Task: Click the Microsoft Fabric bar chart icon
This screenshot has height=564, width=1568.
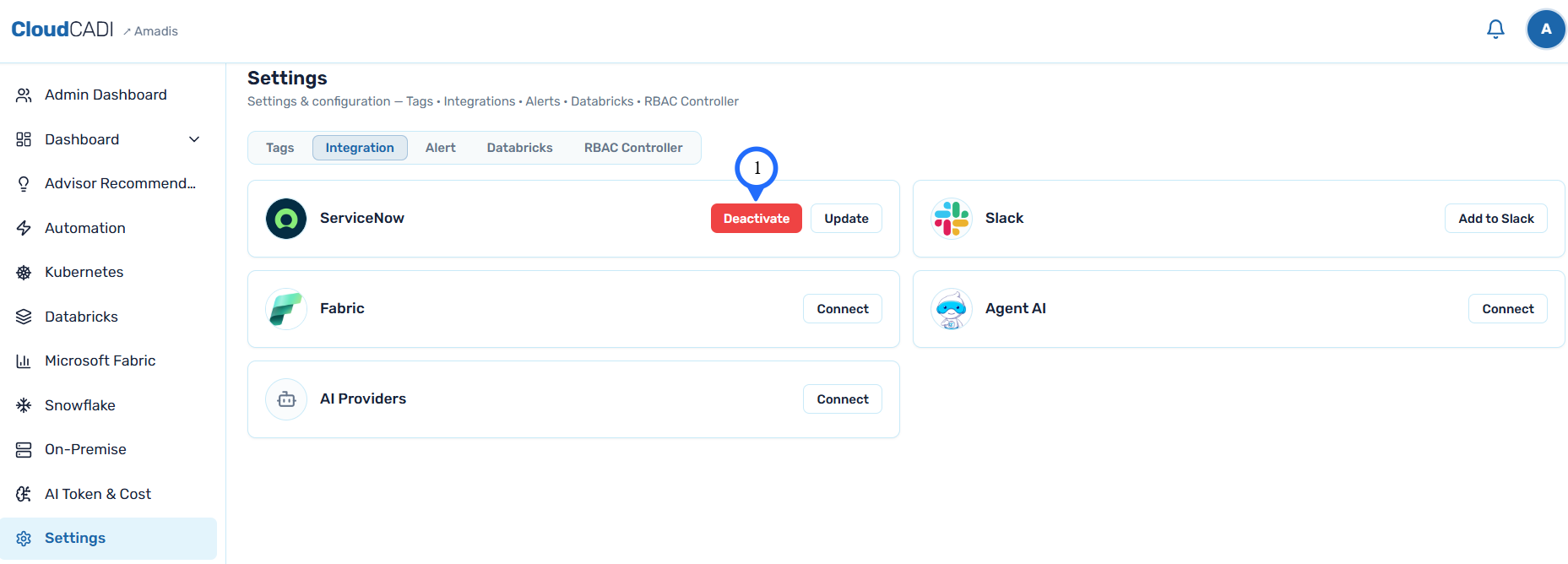Action: tap(24, 361)
